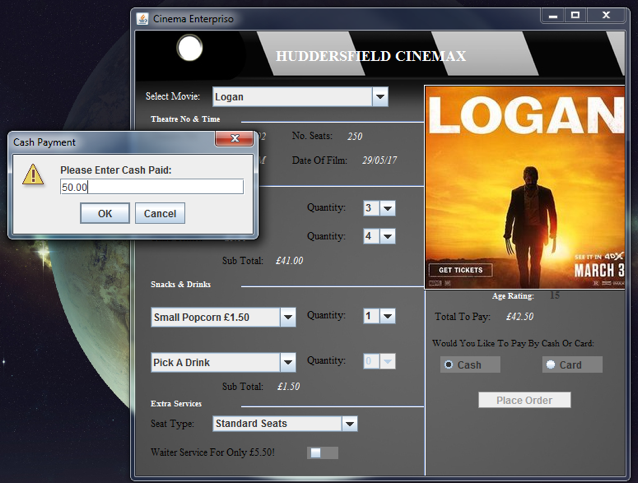Click the Extra Services section heading

click(176, 404)
